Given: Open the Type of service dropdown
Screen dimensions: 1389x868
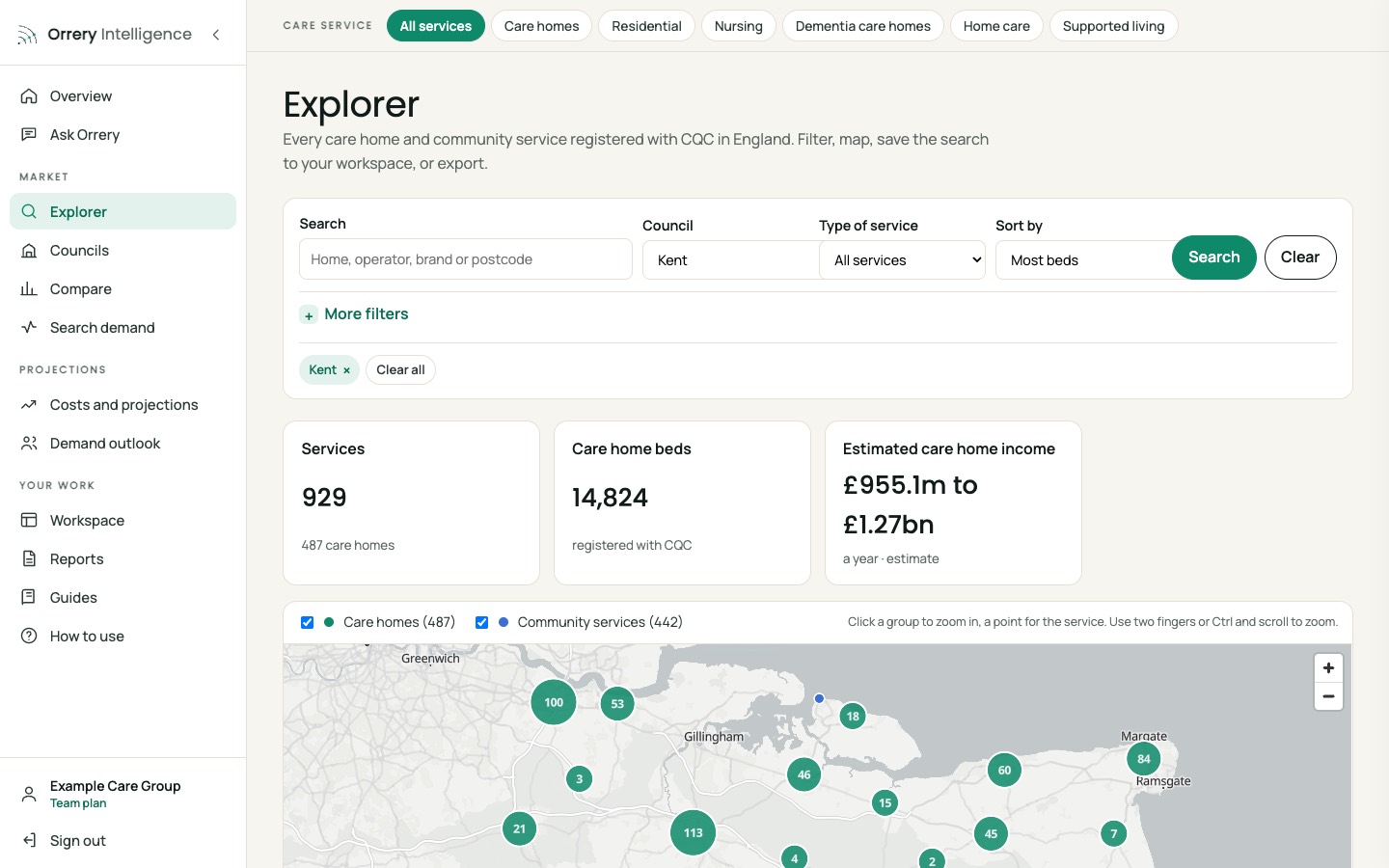Looking at the screenshot, I should tap(902, 260).
